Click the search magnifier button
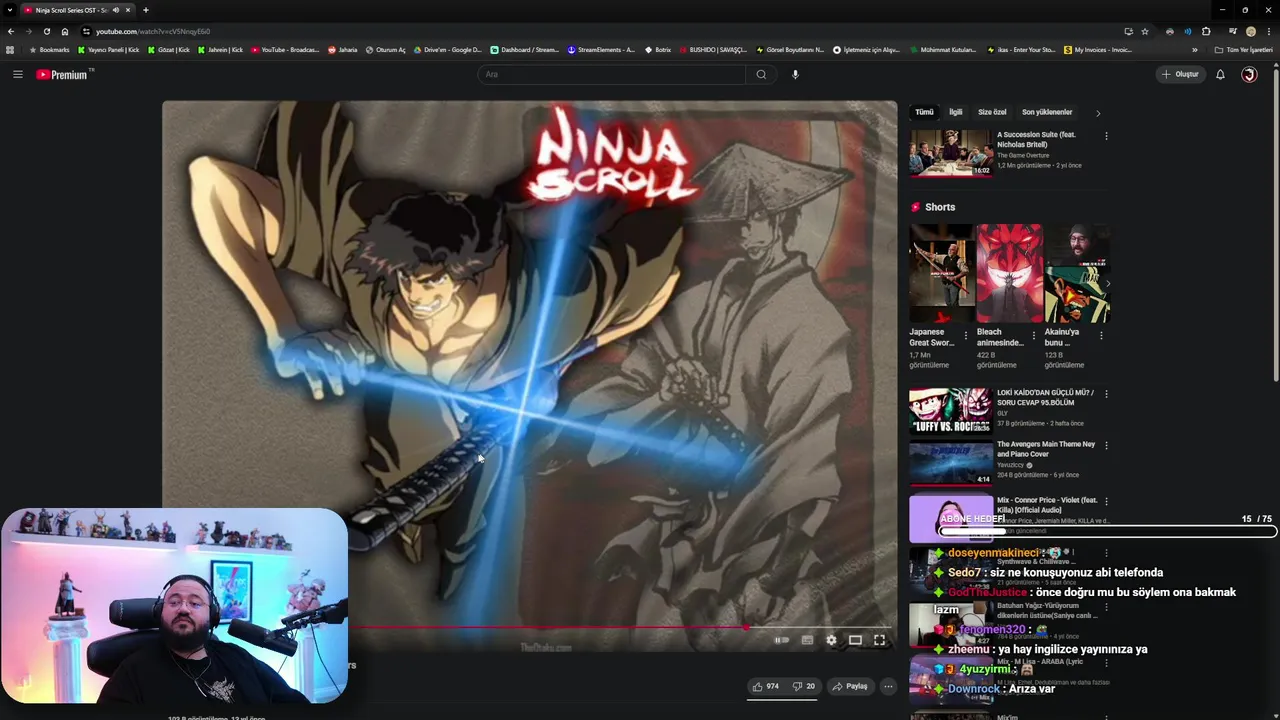 click(x=761, y=74)
